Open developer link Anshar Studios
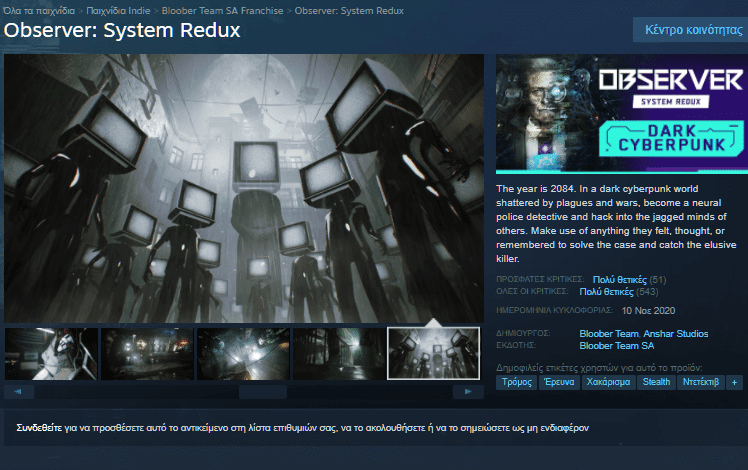The height and width of the screenshot is (470, 748). click(x=675, y=334)
